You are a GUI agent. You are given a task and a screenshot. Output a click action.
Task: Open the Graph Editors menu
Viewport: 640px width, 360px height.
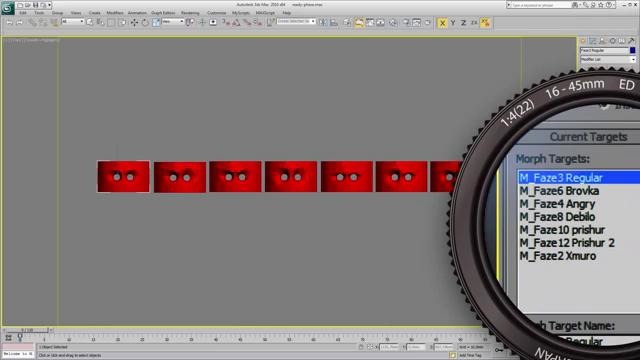point(163,13)
